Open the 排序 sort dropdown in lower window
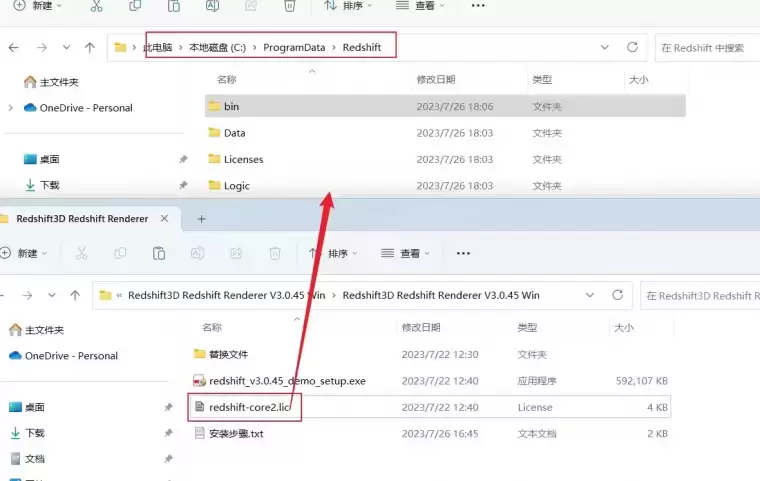This screenshot has width=760, height=481. pyautogui.click(x=333, y=253)
